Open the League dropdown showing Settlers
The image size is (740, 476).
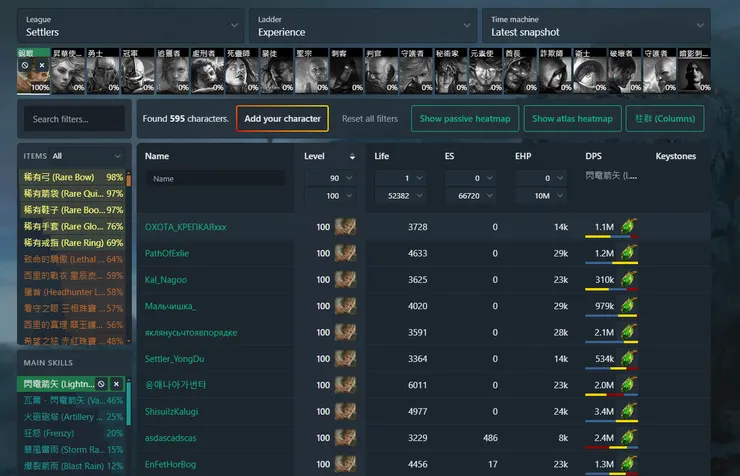[x=130, y=26]
